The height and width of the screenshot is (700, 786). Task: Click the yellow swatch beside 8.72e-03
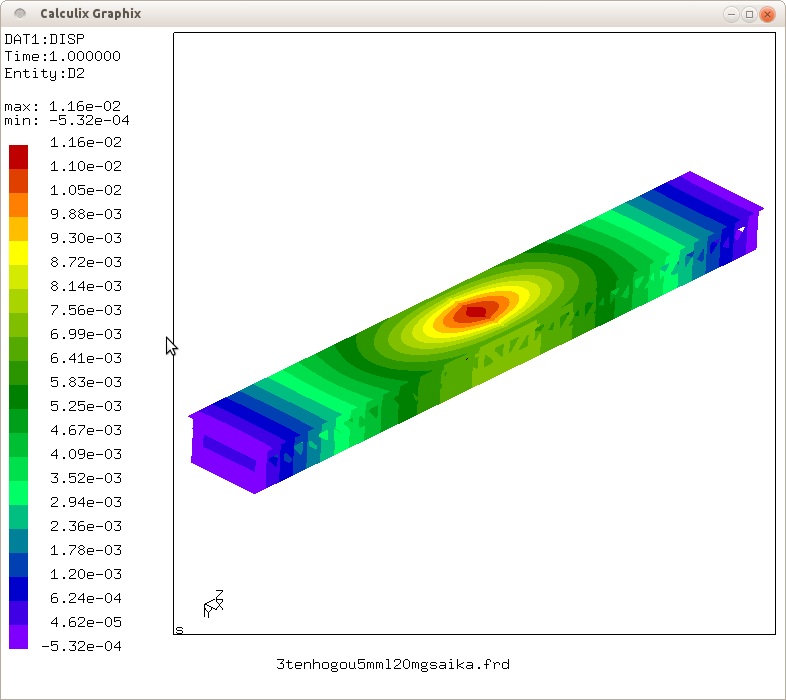click(19, 253)
